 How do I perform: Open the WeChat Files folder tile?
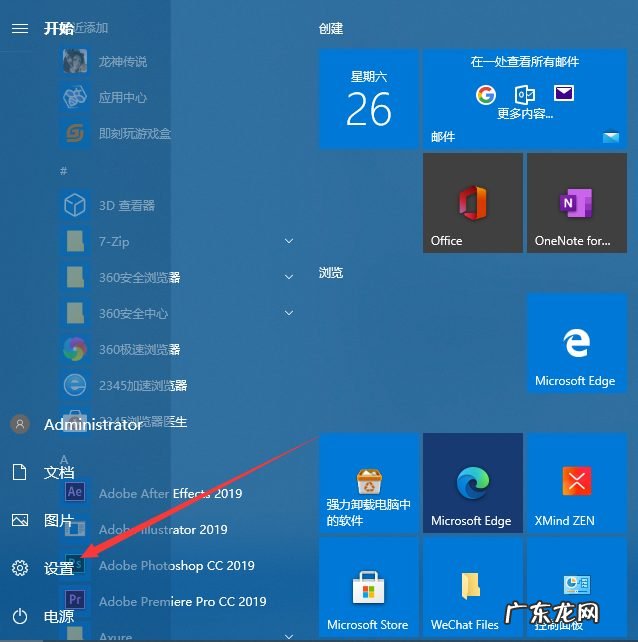473,587
